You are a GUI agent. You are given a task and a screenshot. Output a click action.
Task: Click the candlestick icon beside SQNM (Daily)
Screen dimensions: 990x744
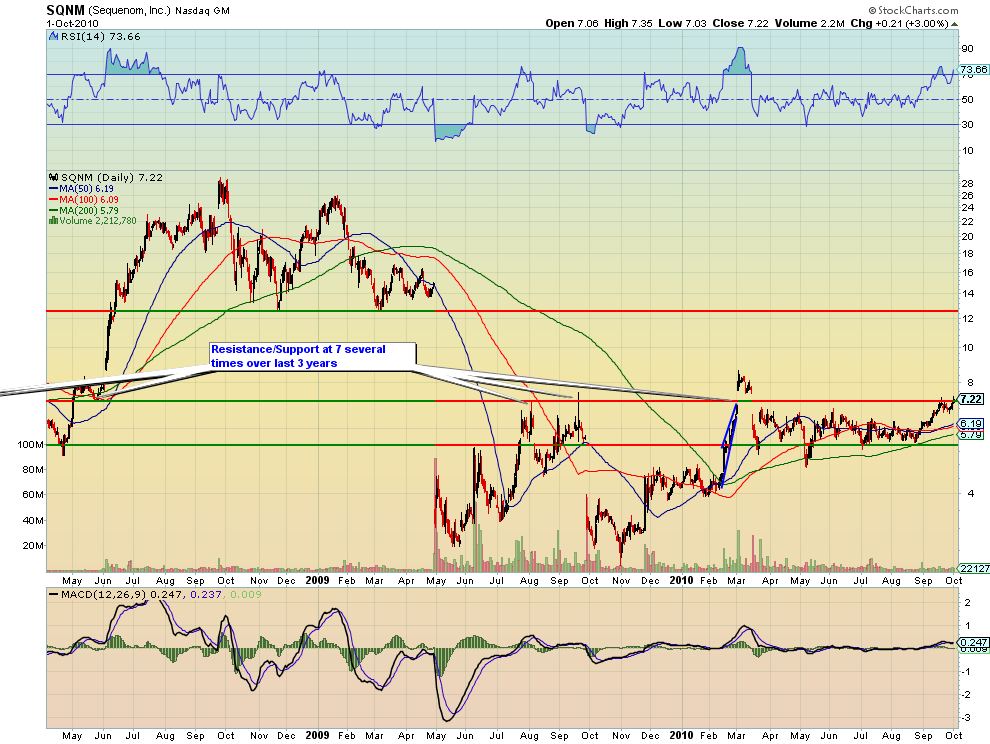click(x=54, y=177)
